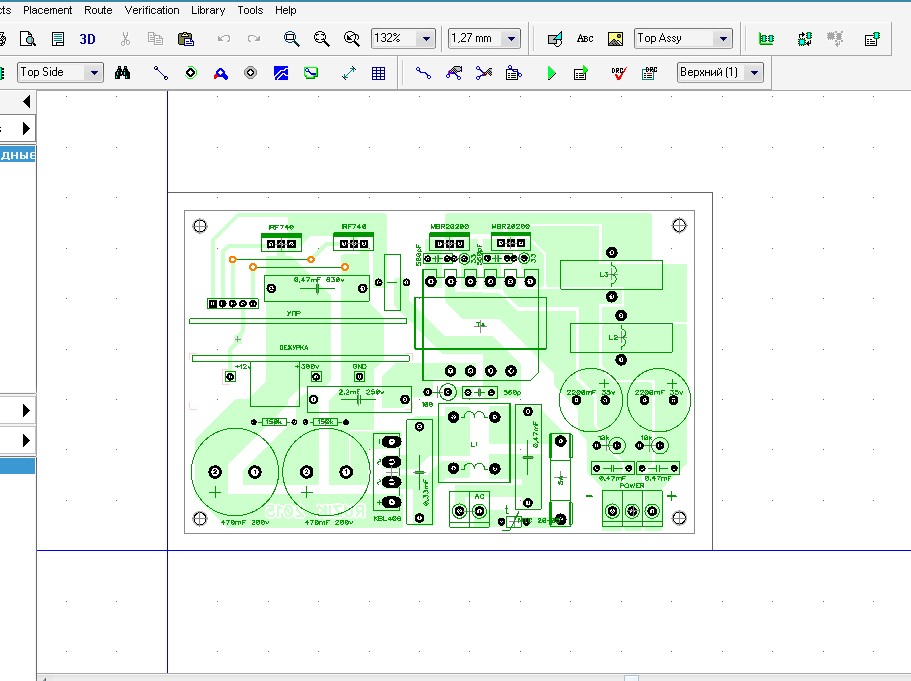Start the autorouter with green play icon
This screenshot has width=911, height=681.
pyautogui.click(x=551, y=73)
